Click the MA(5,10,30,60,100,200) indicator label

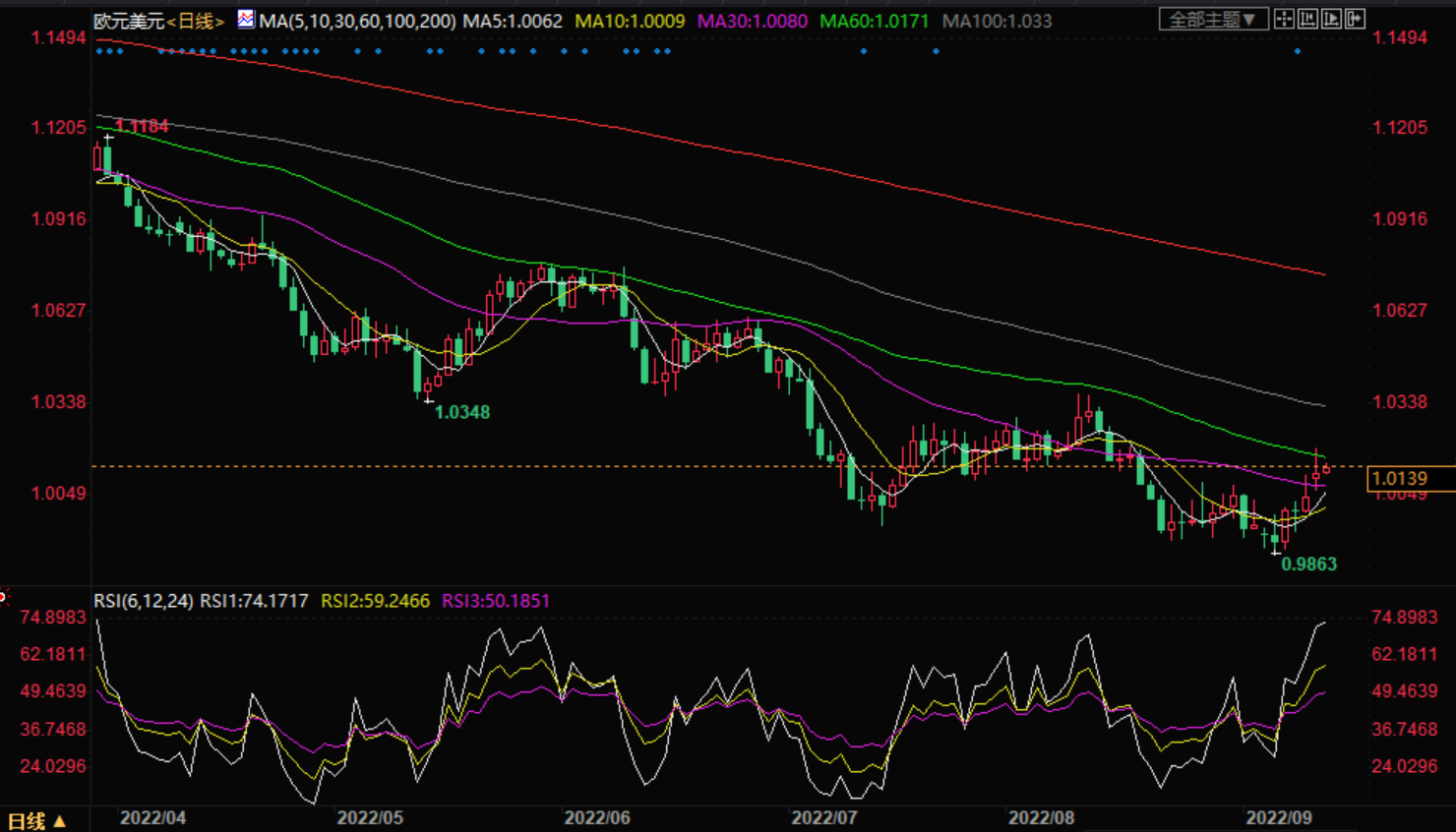point(357,21)
